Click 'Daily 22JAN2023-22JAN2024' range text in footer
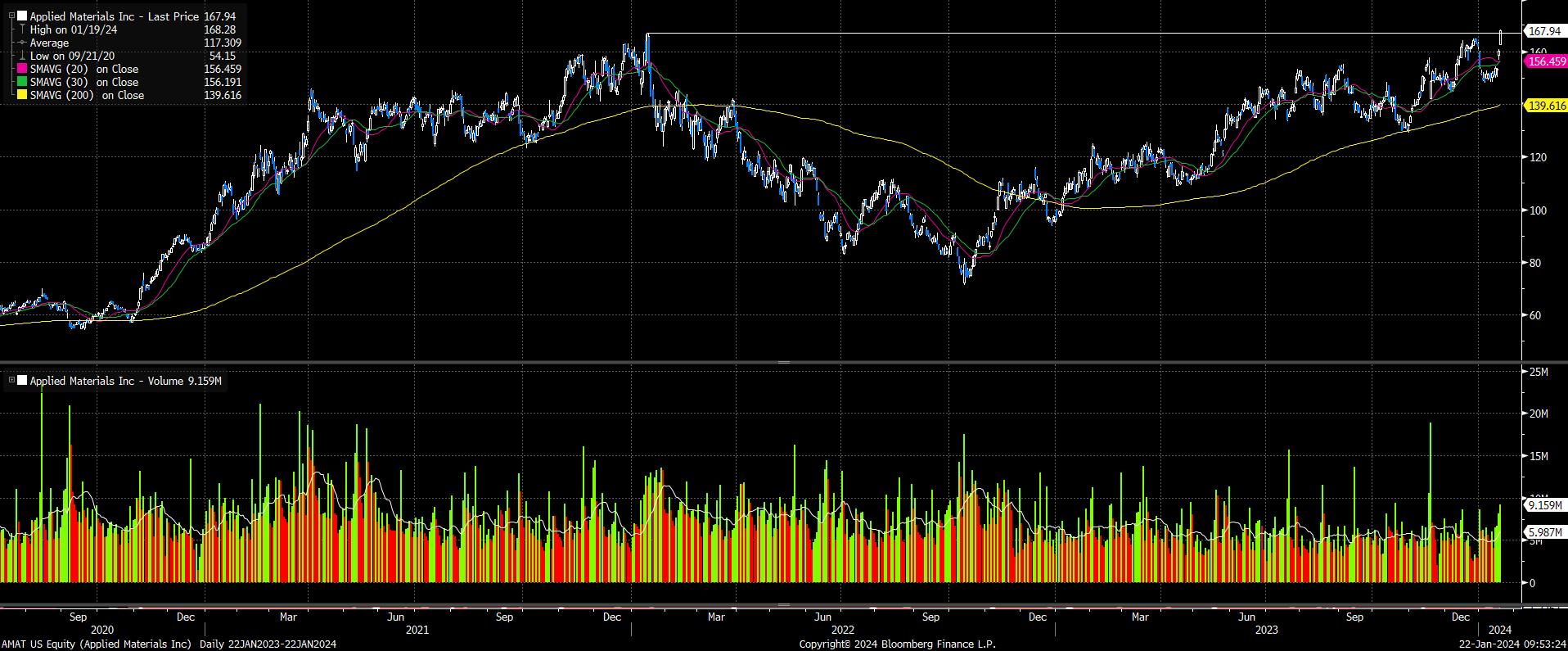The height and width of the screenshot is (651, 1568). click(x=268, y=644)
